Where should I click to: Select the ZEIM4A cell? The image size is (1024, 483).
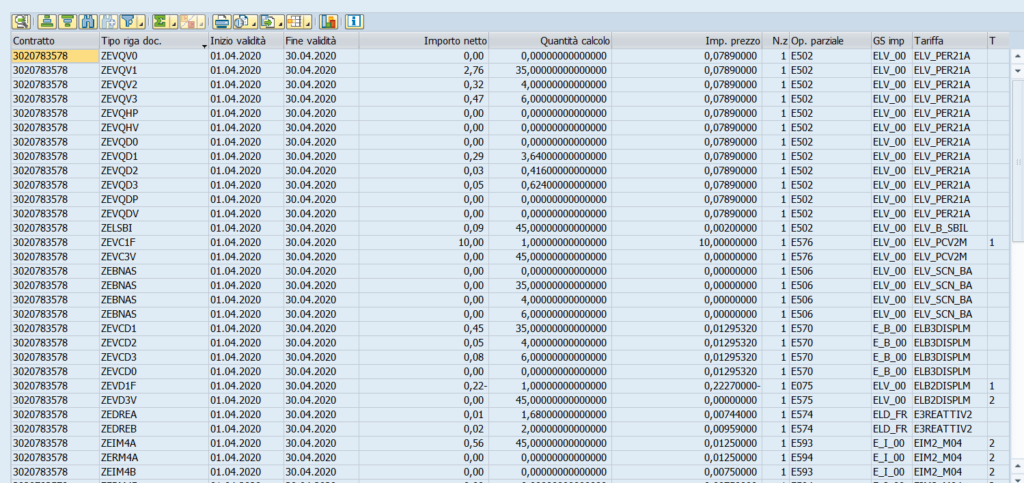pos(153,443)
